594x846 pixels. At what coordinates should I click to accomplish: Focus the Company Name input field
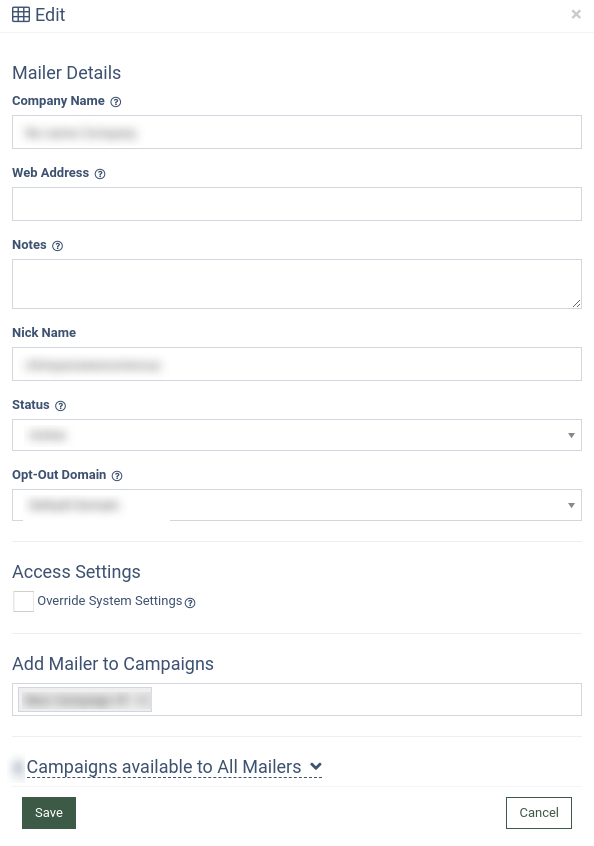[297, 132]
